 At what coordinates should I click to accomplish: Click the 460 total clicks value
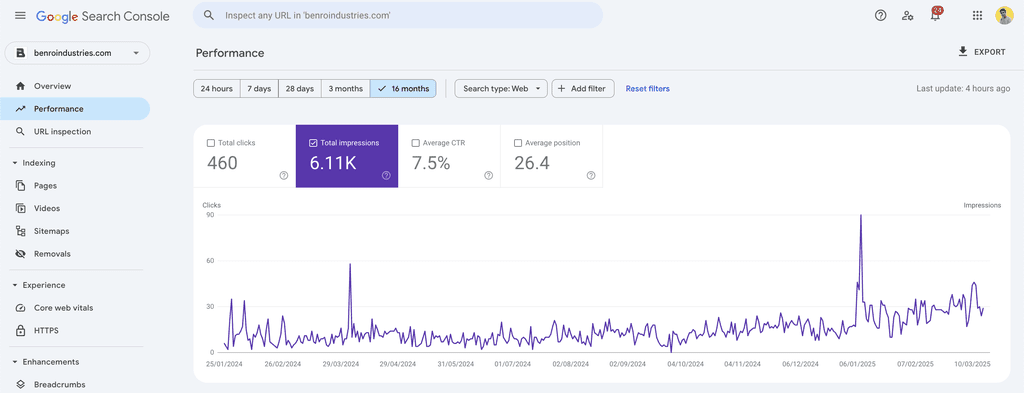222,164
